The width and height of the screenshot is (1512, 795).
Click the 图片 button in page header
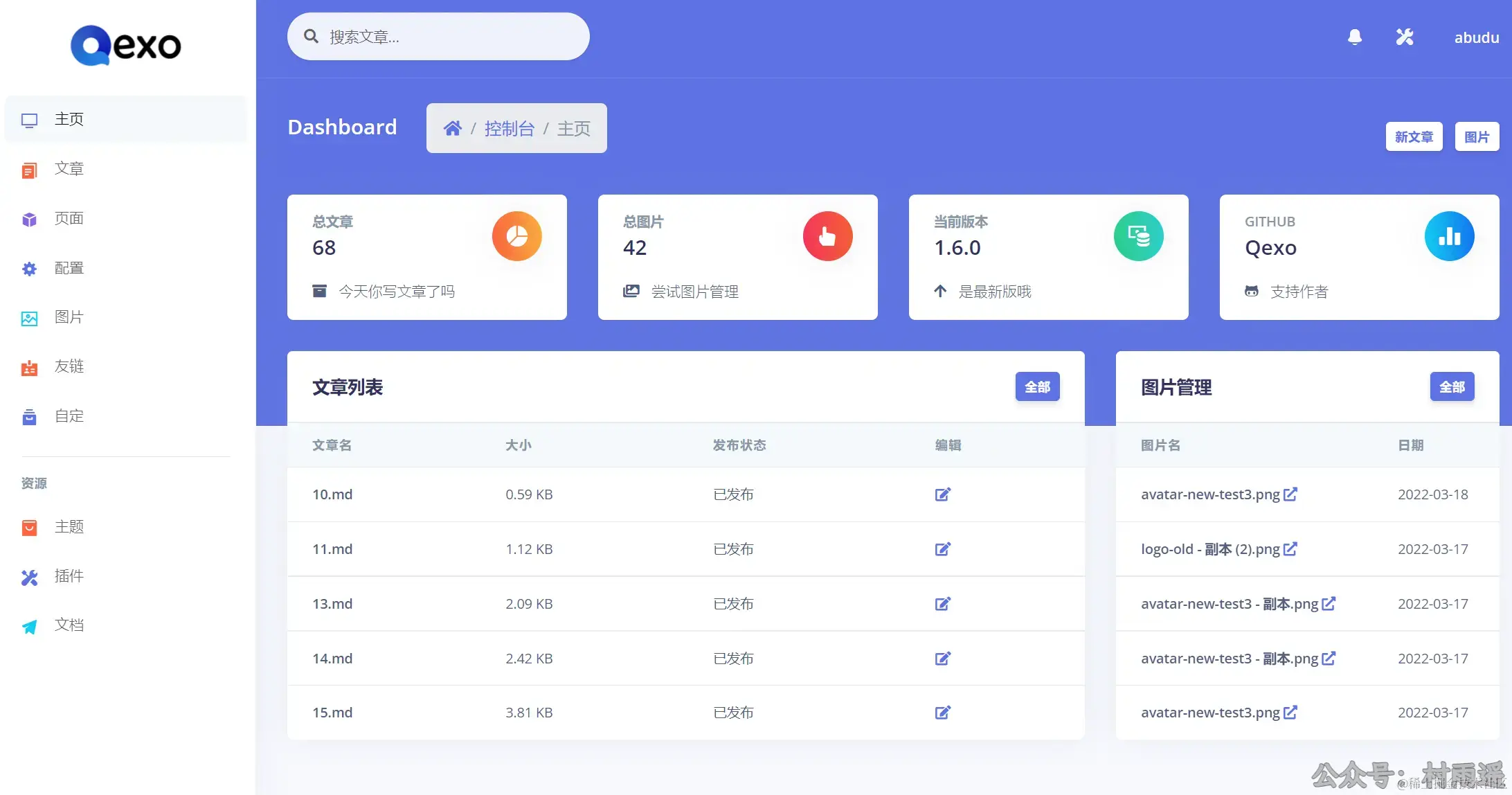click(x=1476, y=136)
